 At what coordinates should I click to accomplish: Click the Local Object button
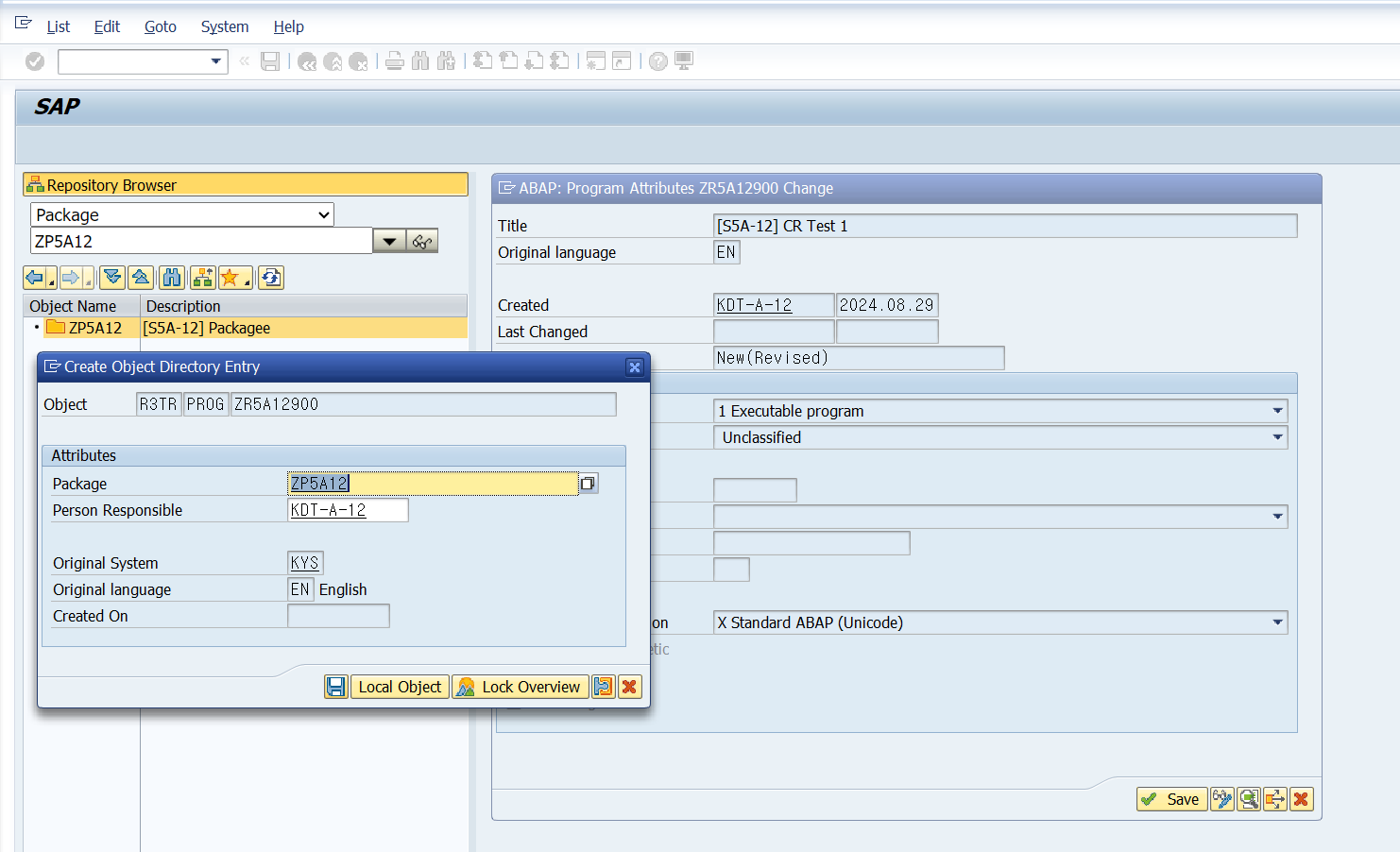click(400, 687)
